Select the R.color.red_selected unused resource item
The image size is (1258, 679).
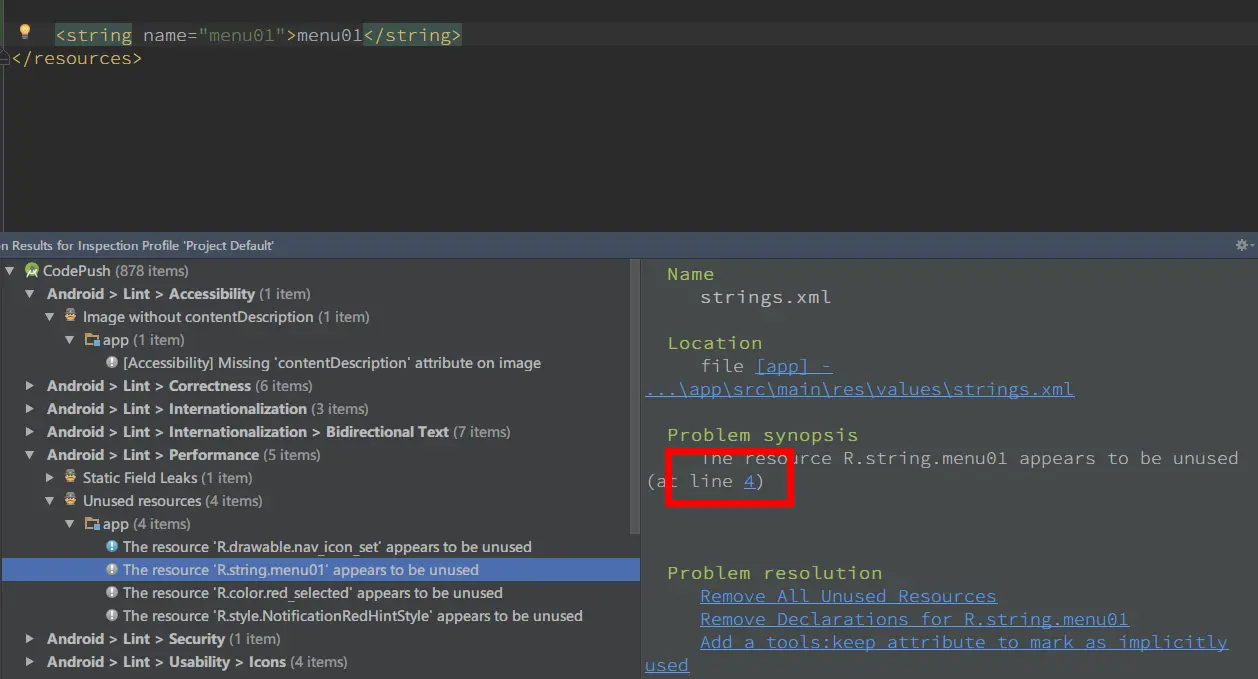pos(313,593)
